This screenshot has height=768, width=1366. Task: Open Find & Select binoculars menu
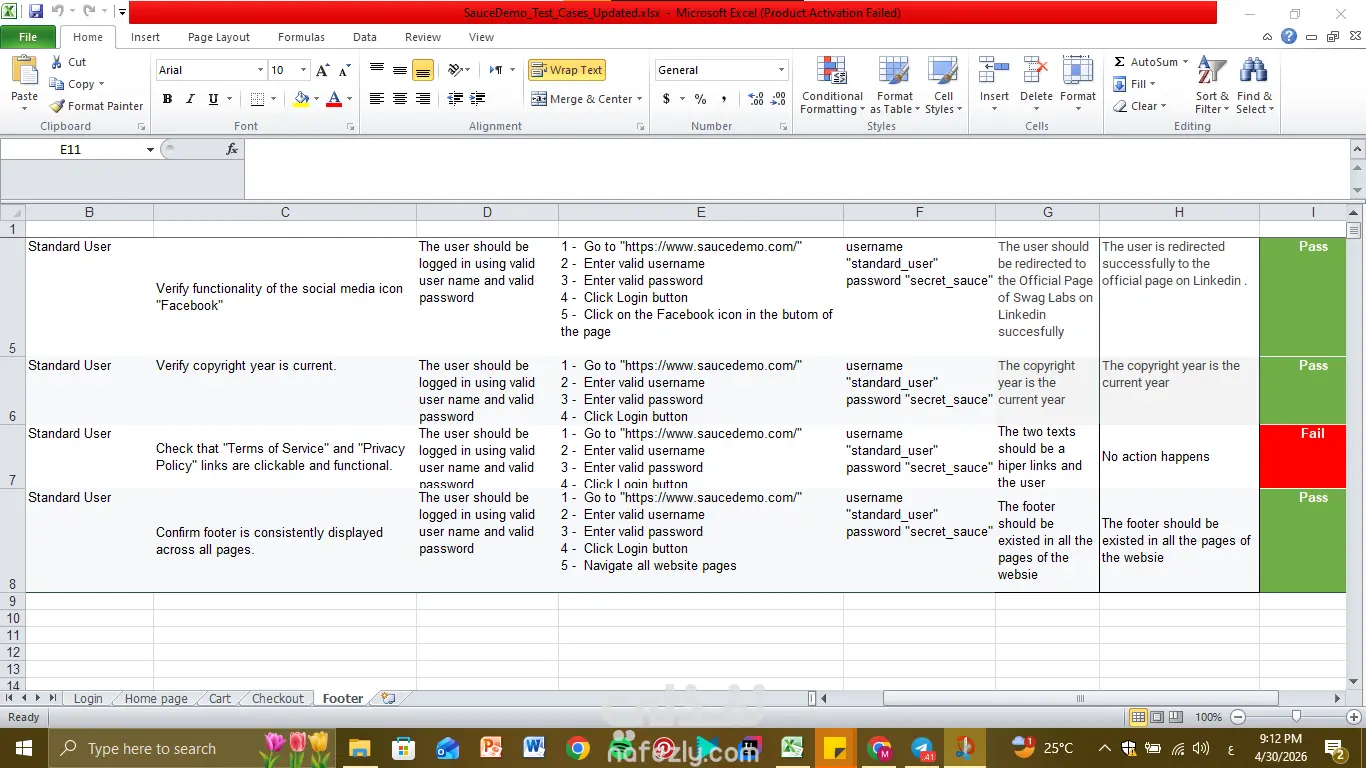coord(1254,85)
